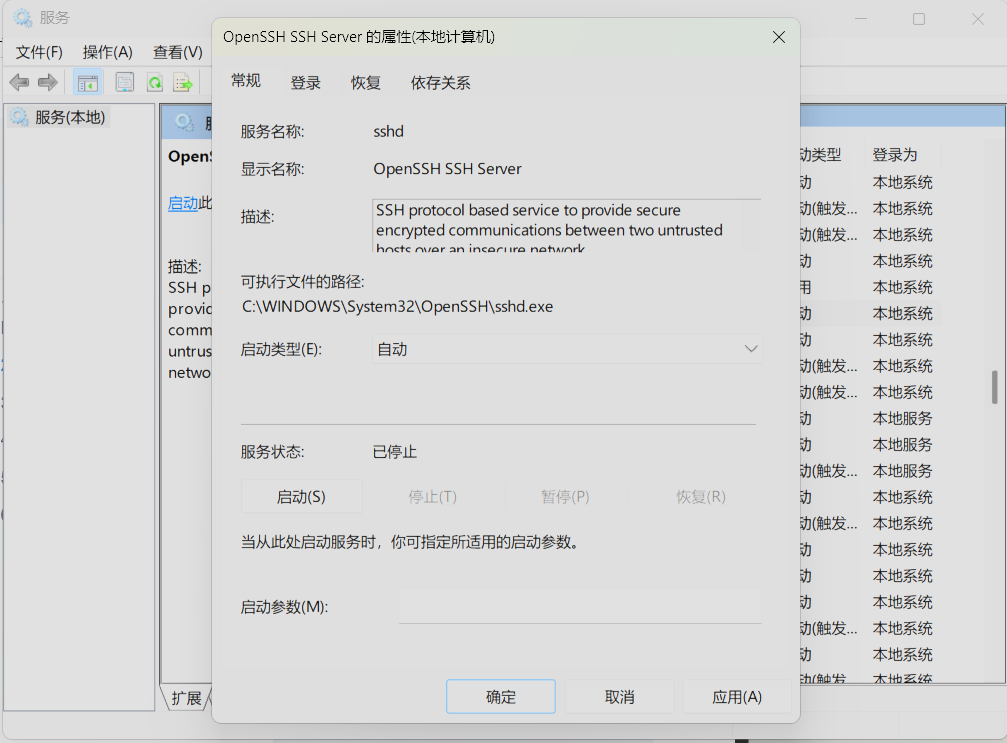Click into the 启动参数(M) input field
Image resolution: width=1007 pixels, height=743 pixels.
click(581, 607)
